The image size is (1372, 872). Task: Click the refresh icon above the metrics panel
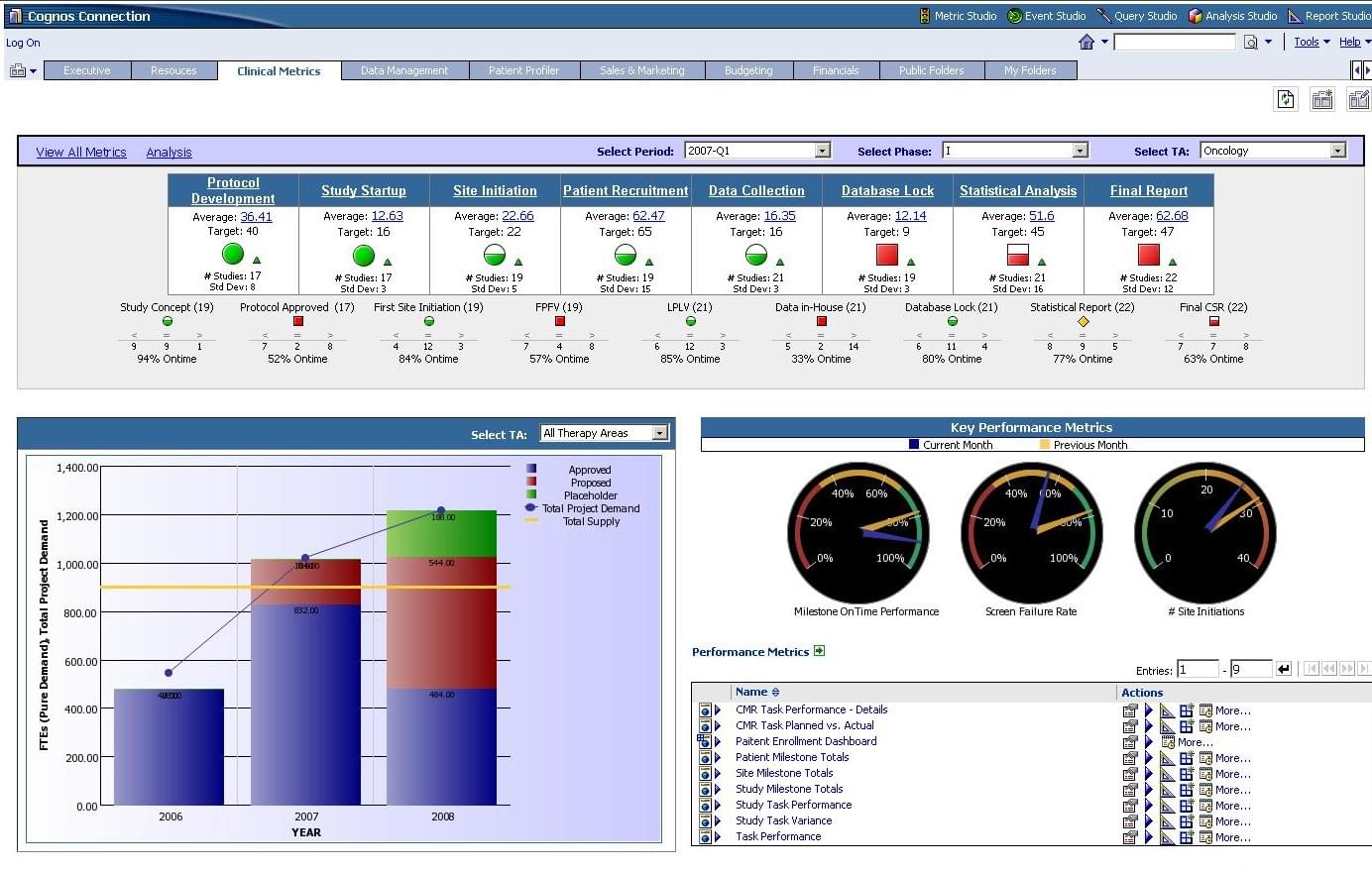(x=1286, y=99)
